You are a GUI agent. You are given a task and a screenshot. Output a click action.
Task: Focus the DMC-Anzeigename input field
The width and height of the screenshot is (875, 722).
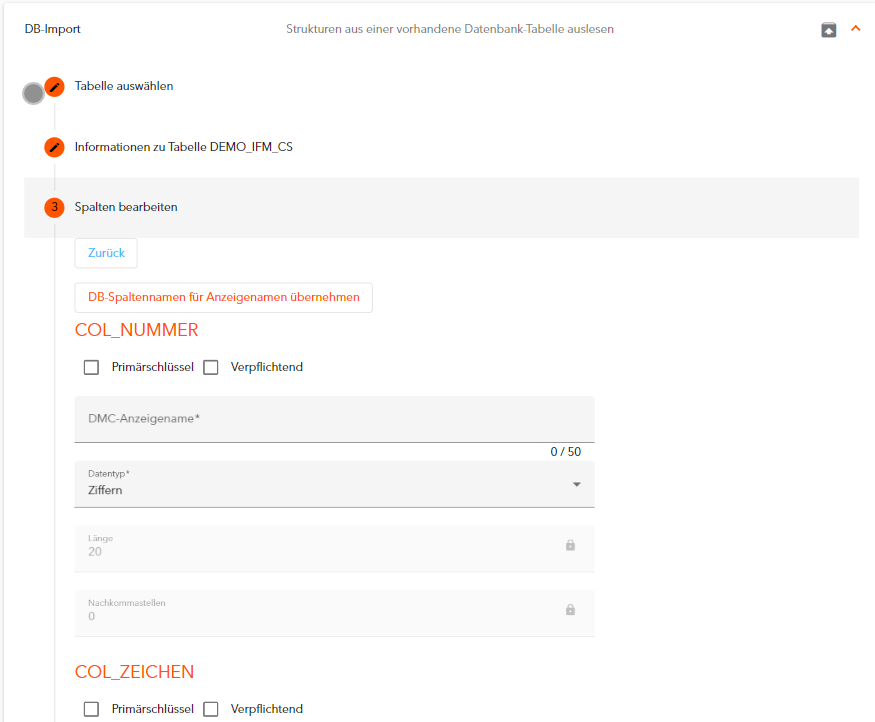click(x=334, y=420)
